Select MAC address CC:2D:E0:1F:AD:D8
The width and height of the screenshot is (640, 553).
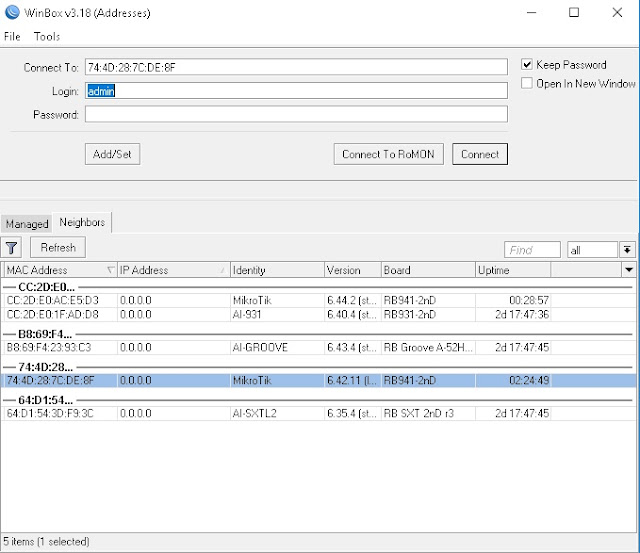[53, 315]
